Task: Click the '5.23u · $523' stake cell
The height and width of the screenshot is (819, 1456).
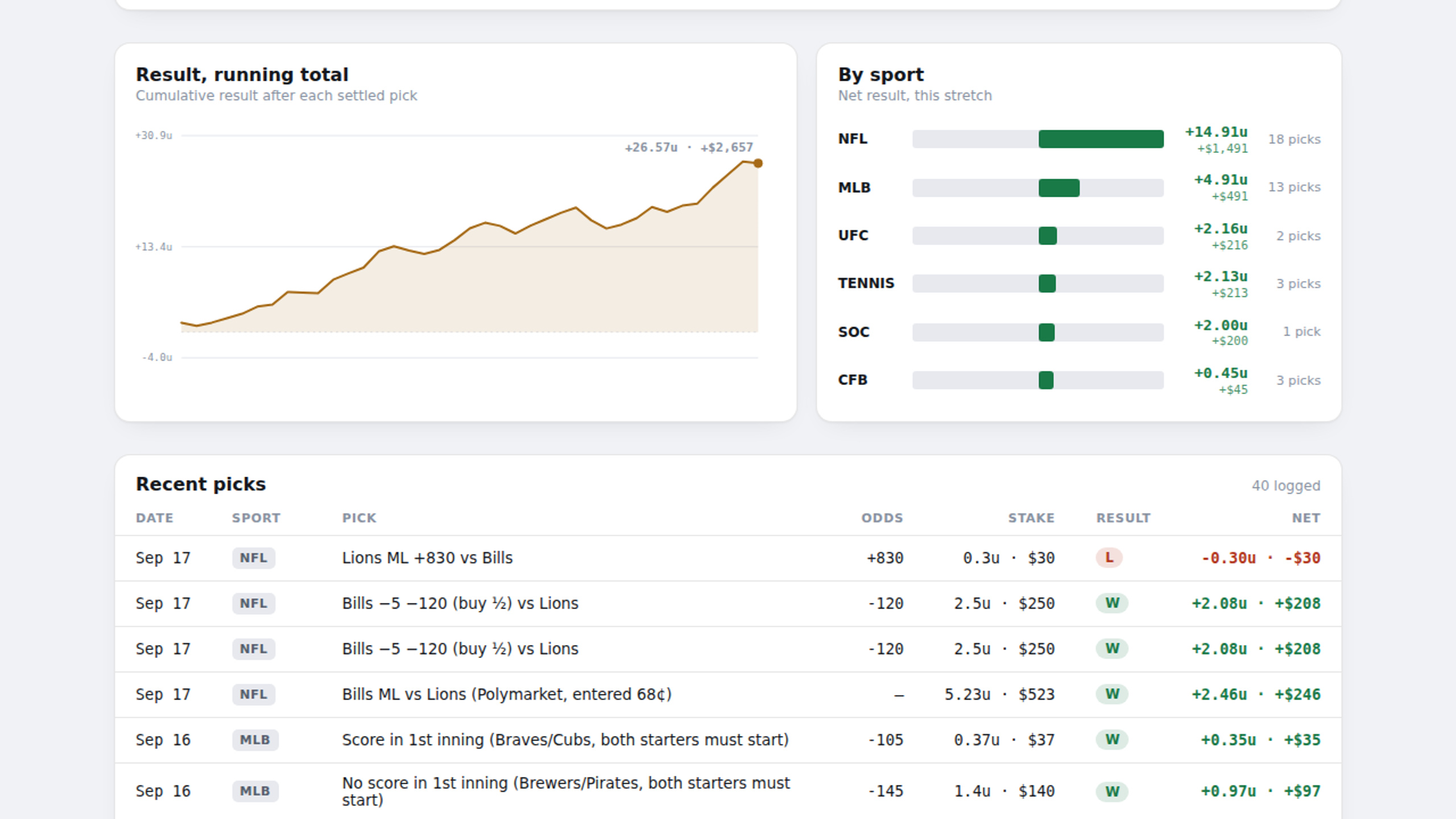Action: 999,694
